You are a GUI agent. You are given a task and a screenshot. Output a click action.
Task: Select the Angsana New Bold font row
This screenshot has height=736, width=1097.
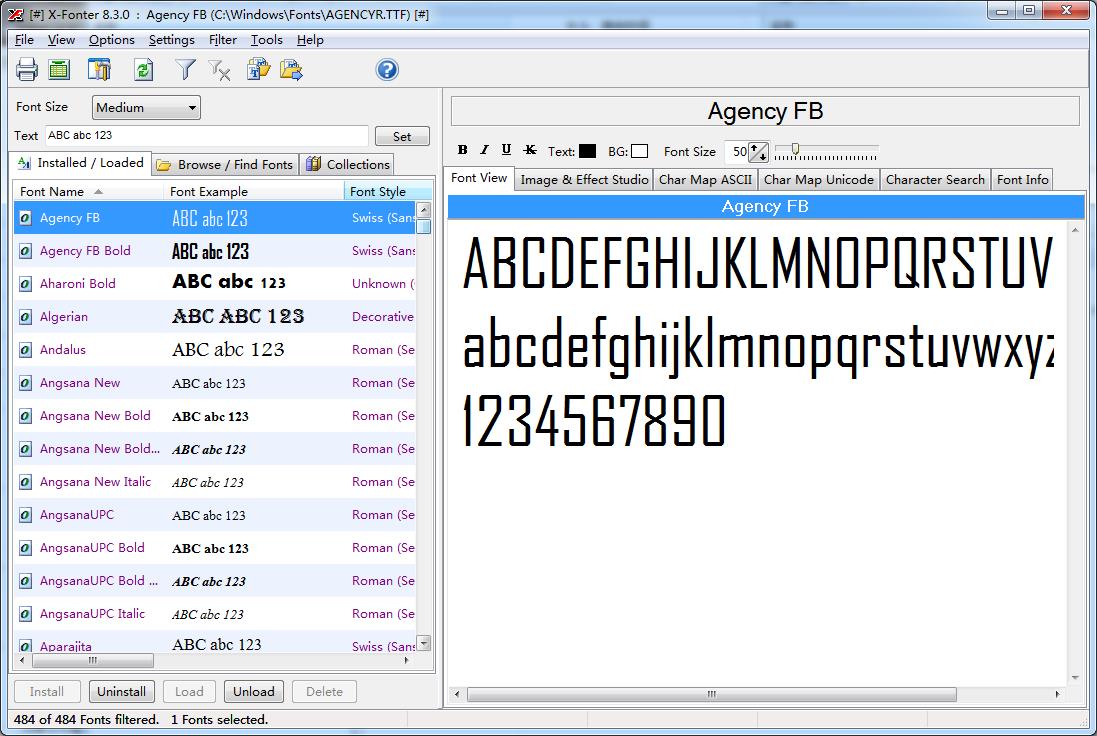pos(214,416)
